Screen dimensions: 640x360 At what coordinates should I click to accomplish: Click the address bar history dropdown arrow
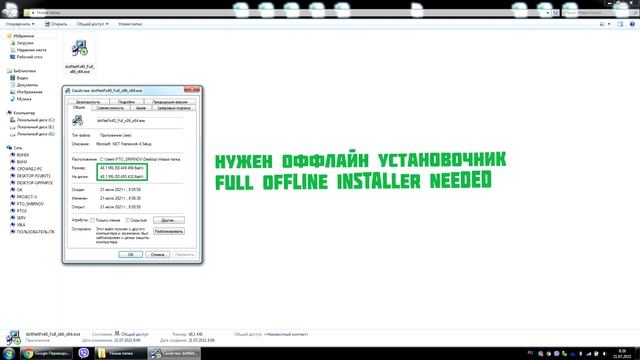(548, 13)
